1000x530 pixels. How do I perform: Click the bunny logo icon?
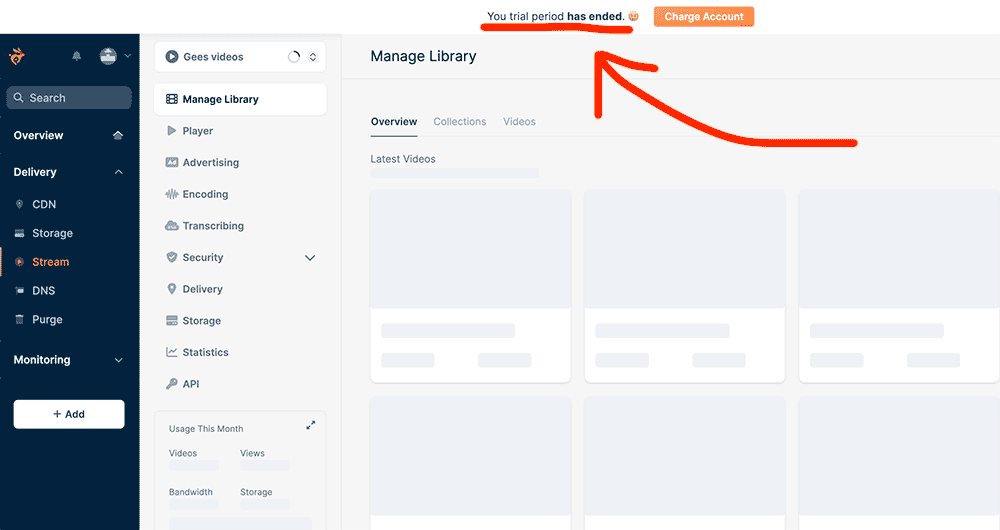pyautogui.click(x=17, y=56)
